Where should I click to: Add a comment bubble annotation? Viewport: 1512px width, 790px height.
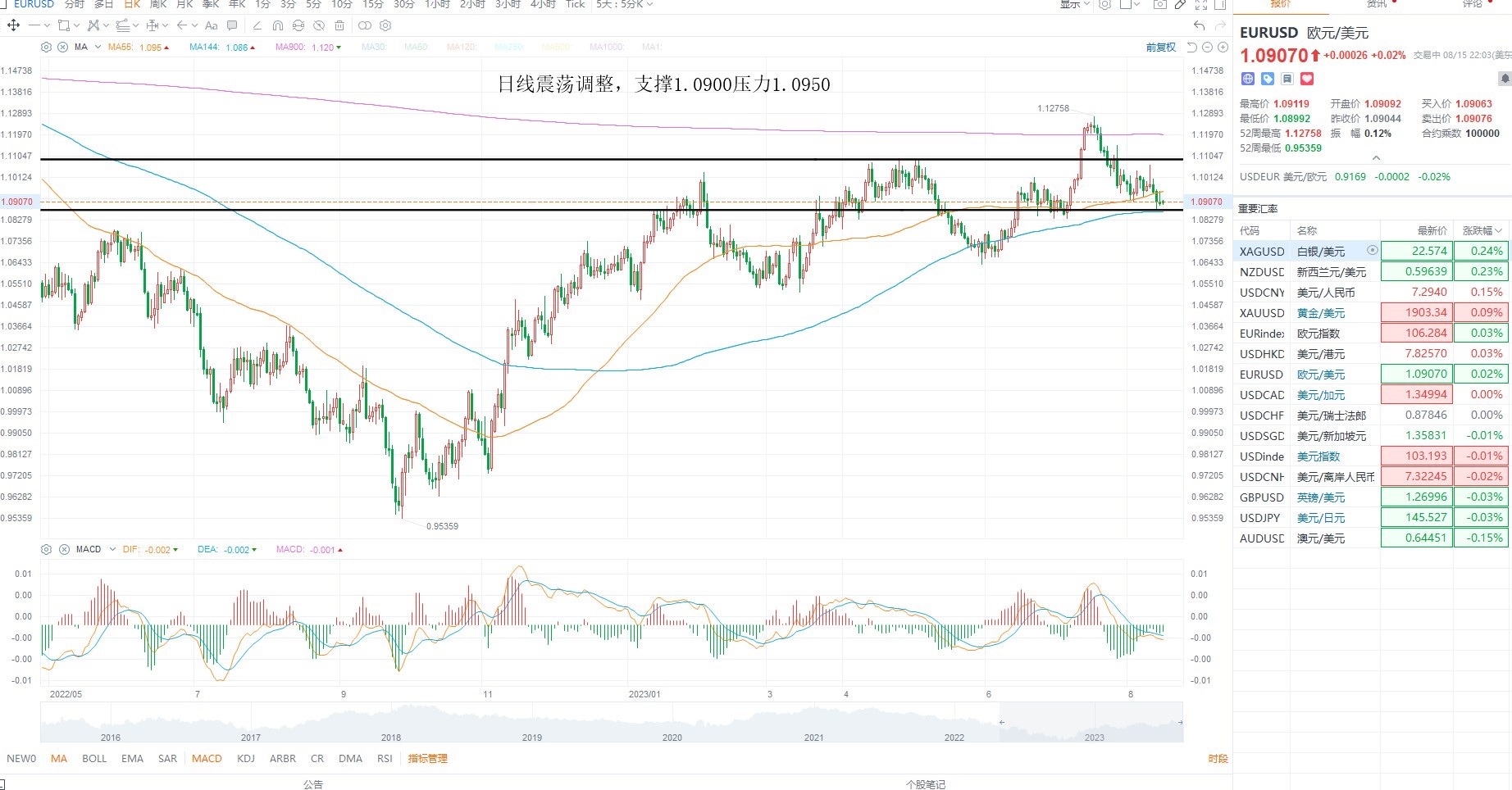[x=232, y=25]
